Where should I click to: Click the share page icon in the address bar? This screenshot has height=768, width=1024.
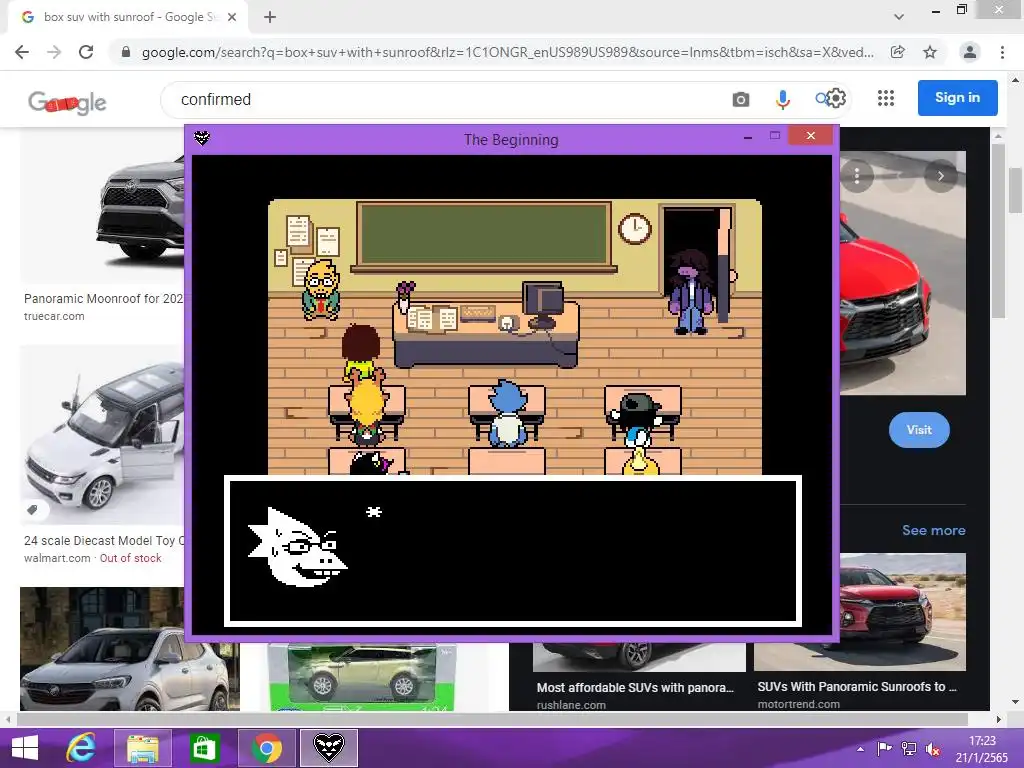point(898,52)
